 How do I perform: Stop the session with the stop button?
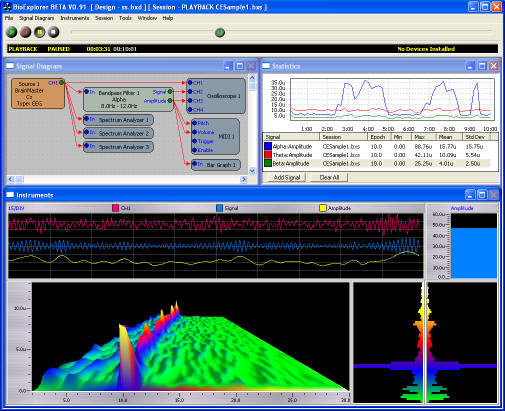pyautogui.click(x=54, y=32)
